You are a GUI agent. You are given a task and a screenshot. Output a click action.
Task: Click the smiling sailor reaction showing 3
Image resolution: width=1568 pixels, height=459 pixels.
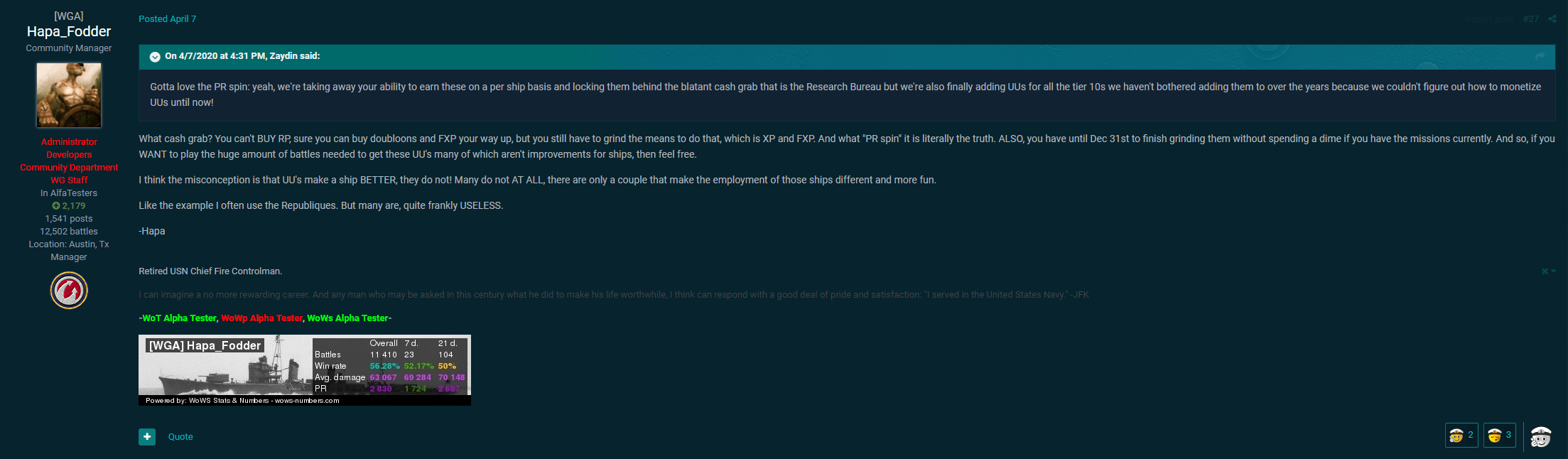[x=1499, y=436]
